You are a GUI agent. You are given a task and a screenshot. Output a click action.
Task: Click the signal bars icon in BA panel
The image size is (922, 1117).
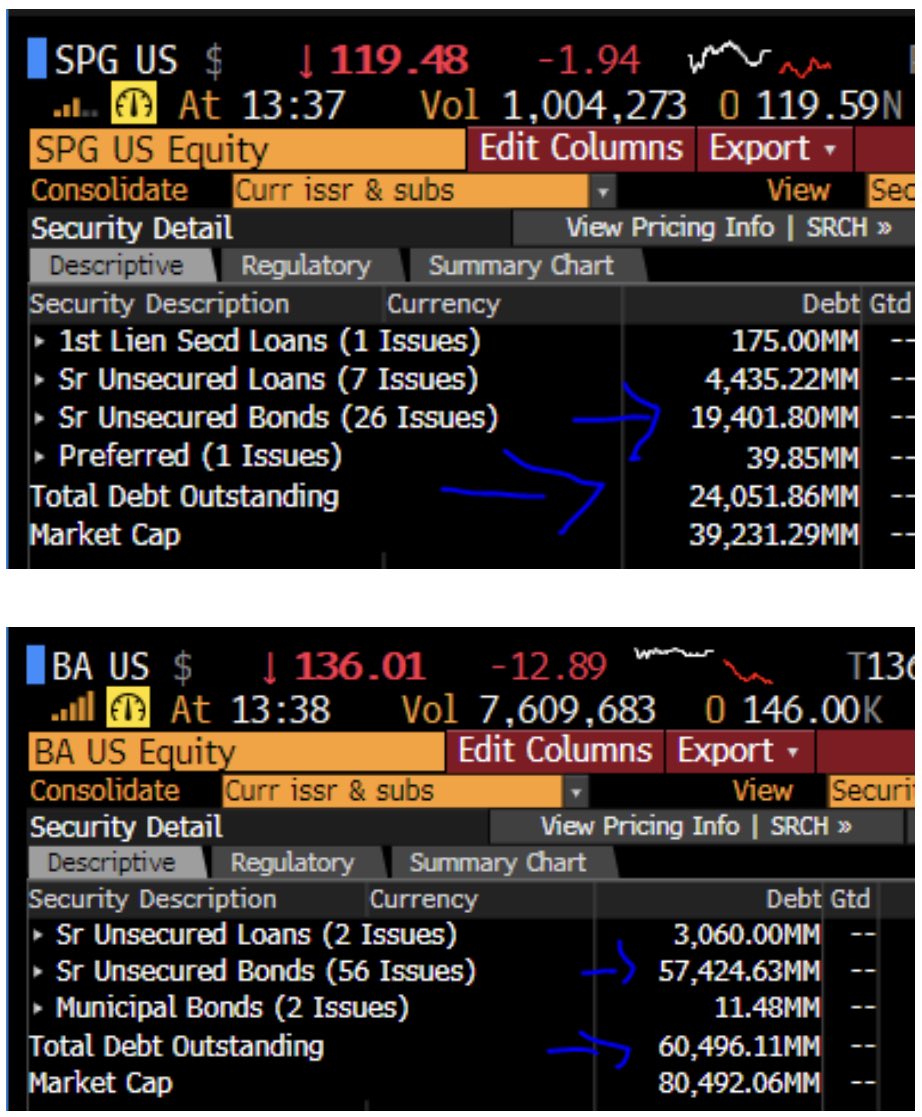(x=73, y=707)
